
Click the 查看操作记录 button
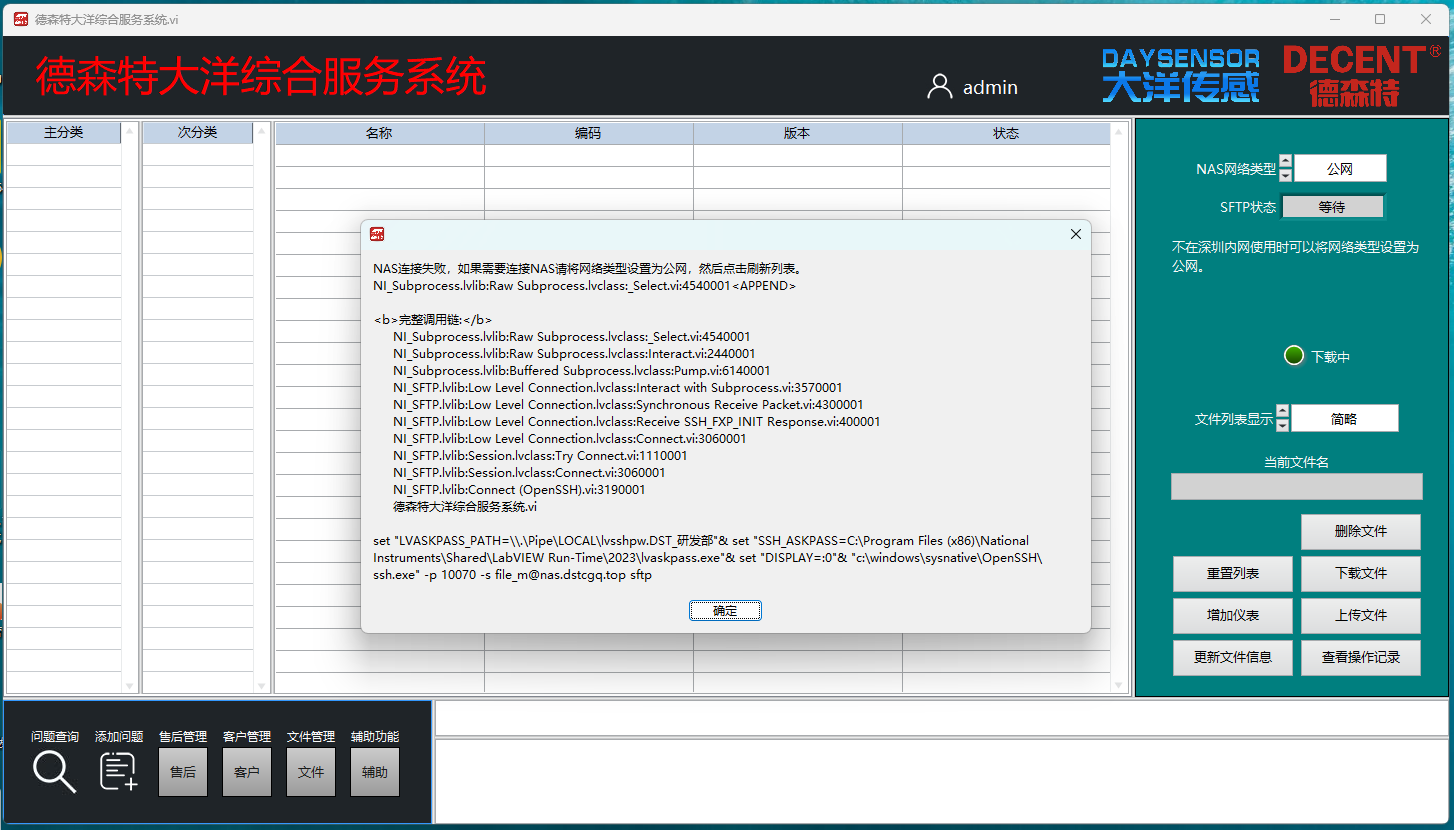coord(1361,658)
